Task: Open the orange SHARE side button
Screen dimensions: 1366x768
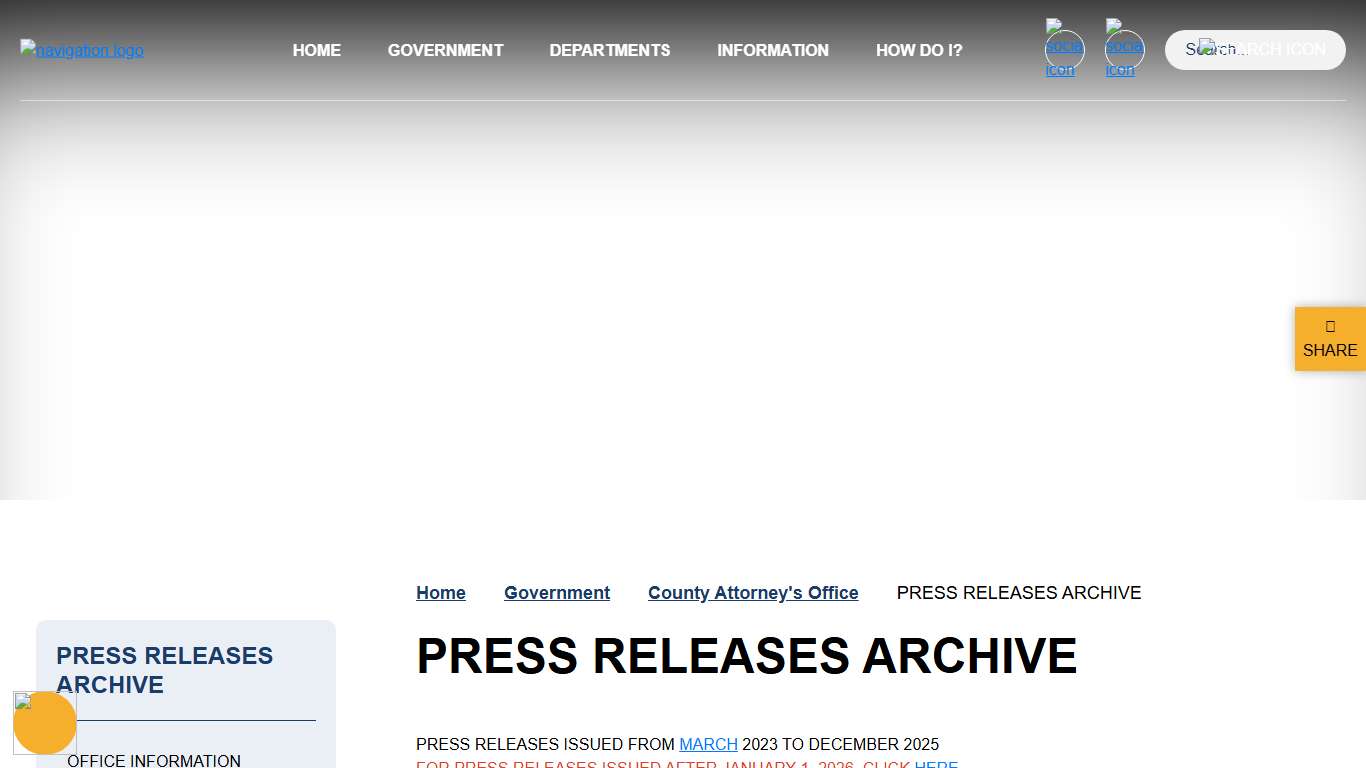Action: (1329, 339)
